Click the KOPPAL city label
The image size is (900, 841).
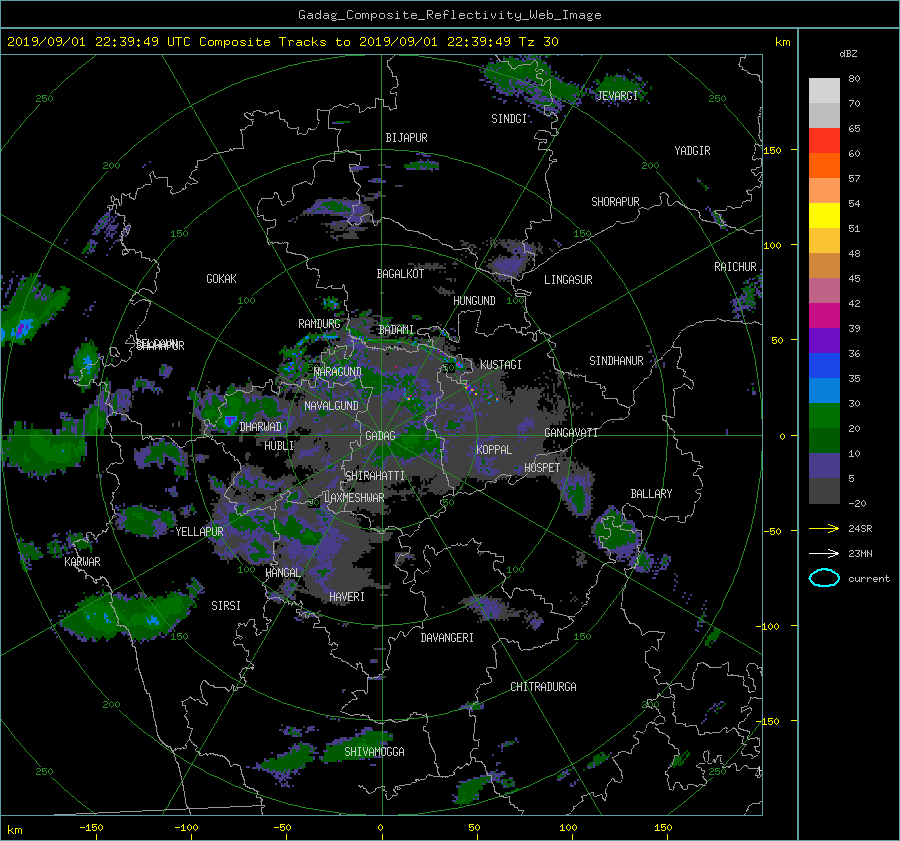(494, 450)
